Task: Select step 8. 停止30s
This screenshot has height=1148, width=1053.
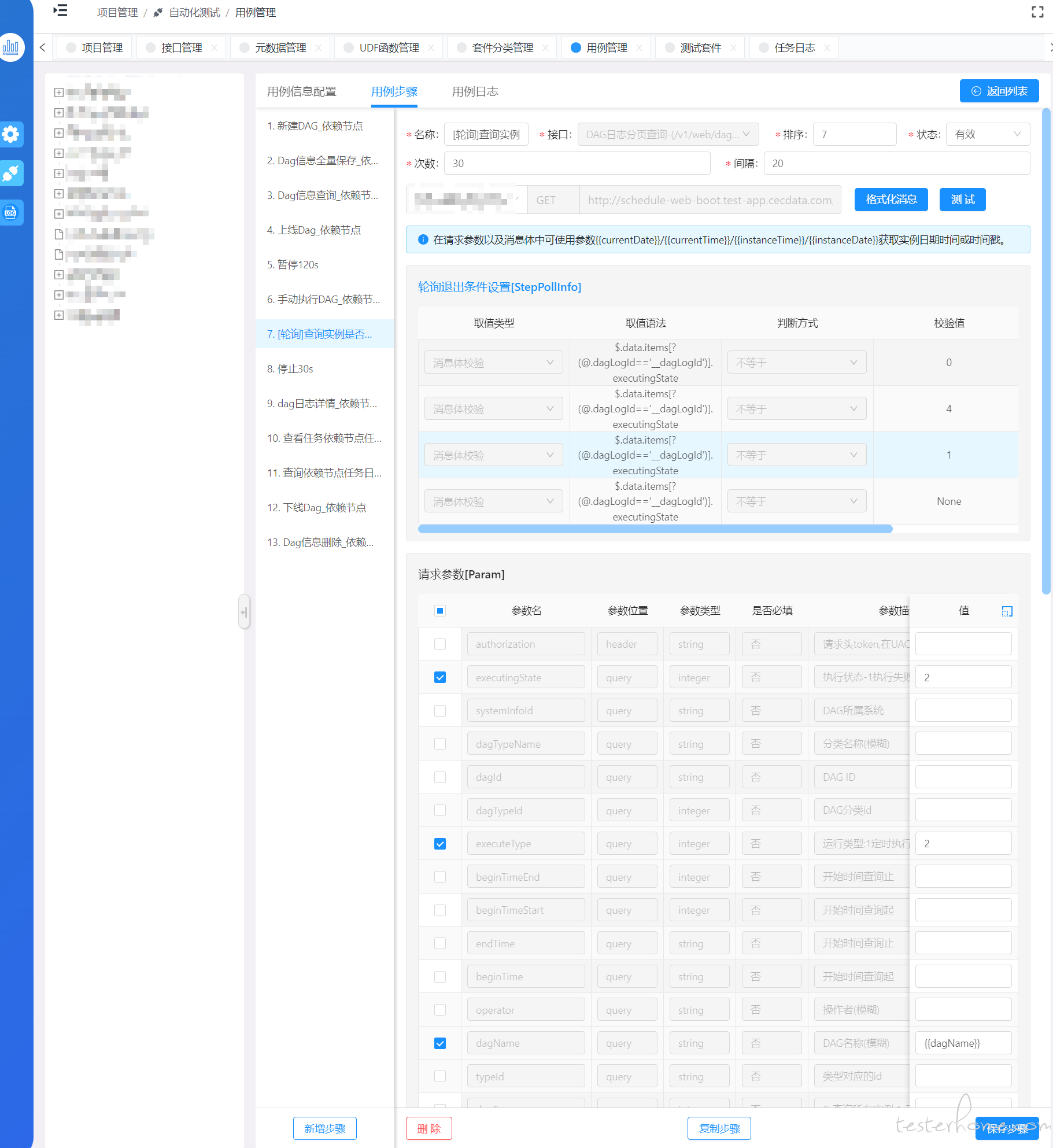Action: pyautogui.click(x=324, y=368)
